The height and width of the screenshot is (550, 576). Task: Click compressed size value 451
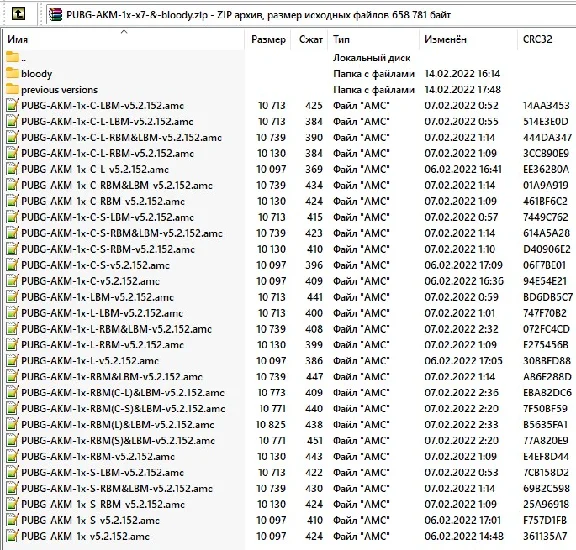pyautogui.click(x=314, y=441)
